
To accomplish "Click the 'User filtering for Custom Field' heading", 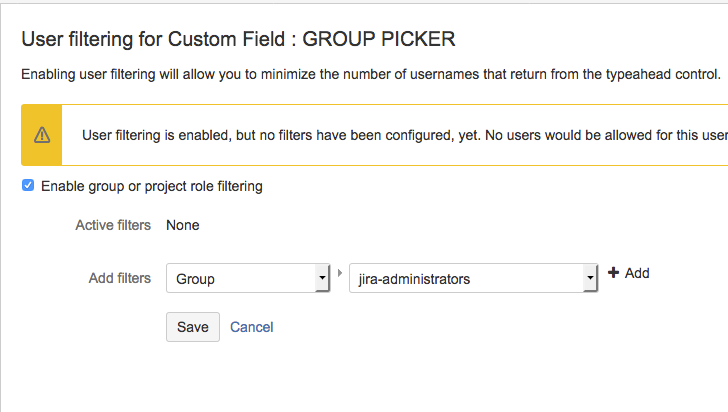I will pos(153,39).
